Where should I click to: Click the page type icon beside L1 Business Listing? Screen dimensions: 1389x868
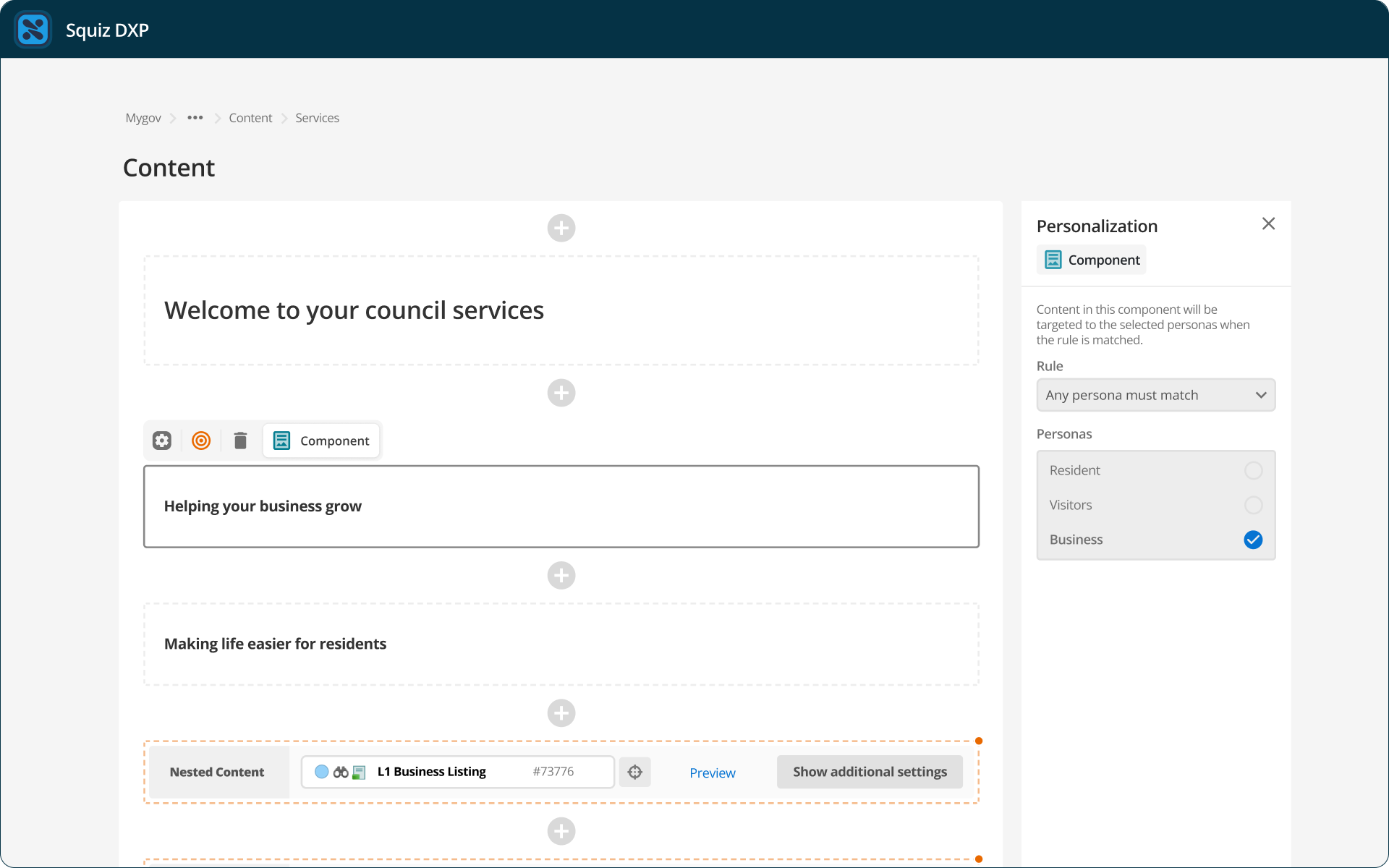tap(359, 773)
